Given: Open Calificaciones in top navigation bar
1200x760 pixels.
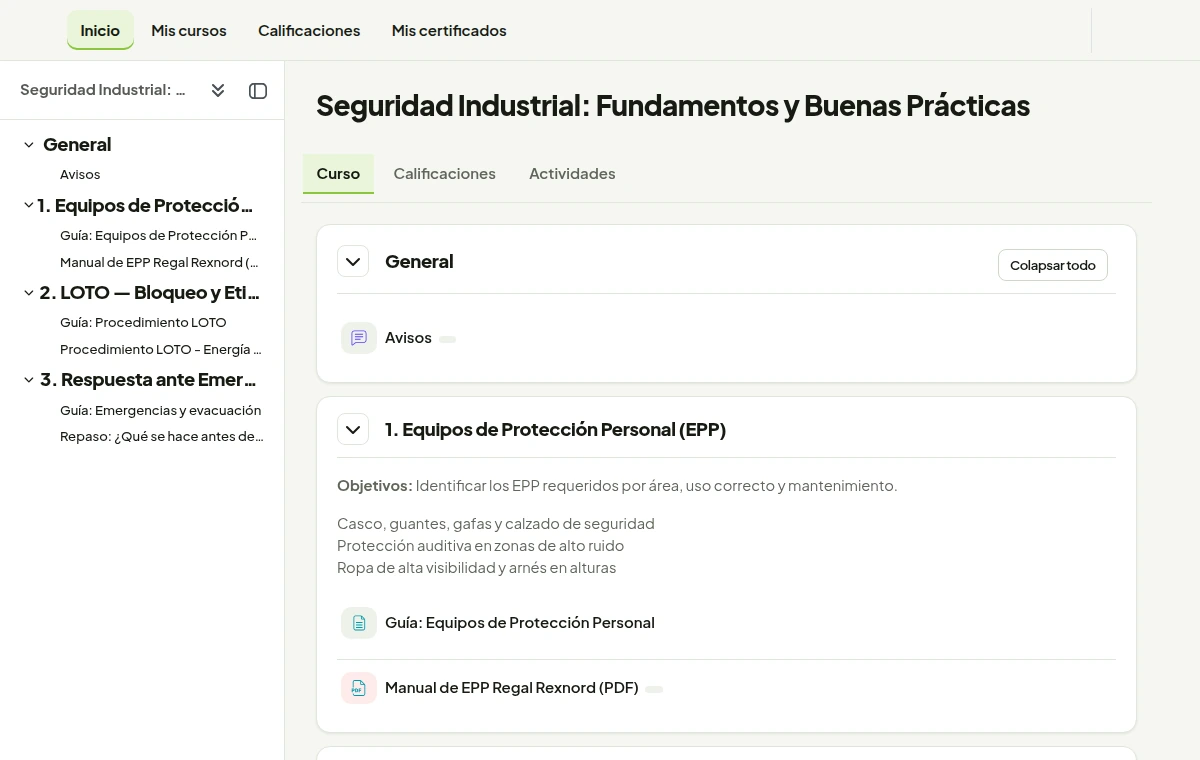Looking at the screenshot, I should 309,30.
